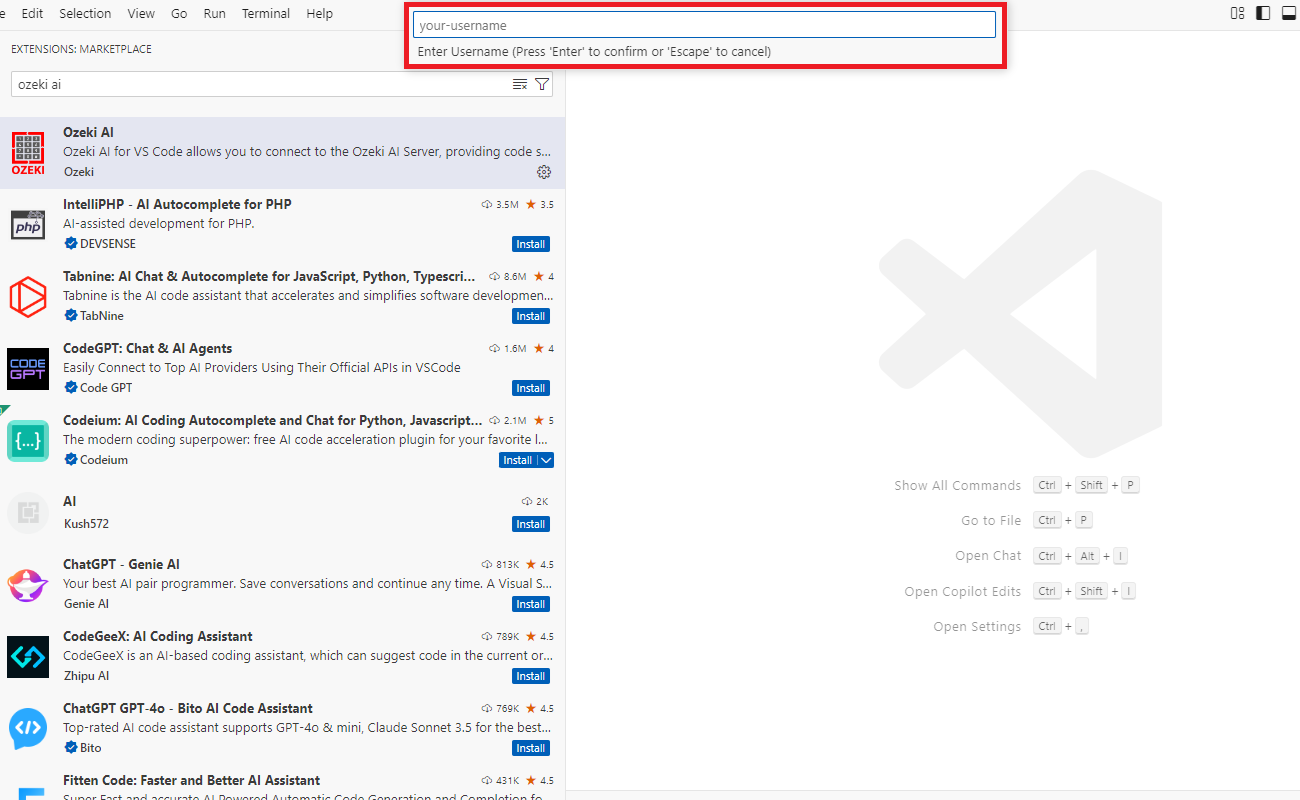Click the your-username input field

[704, 25]
